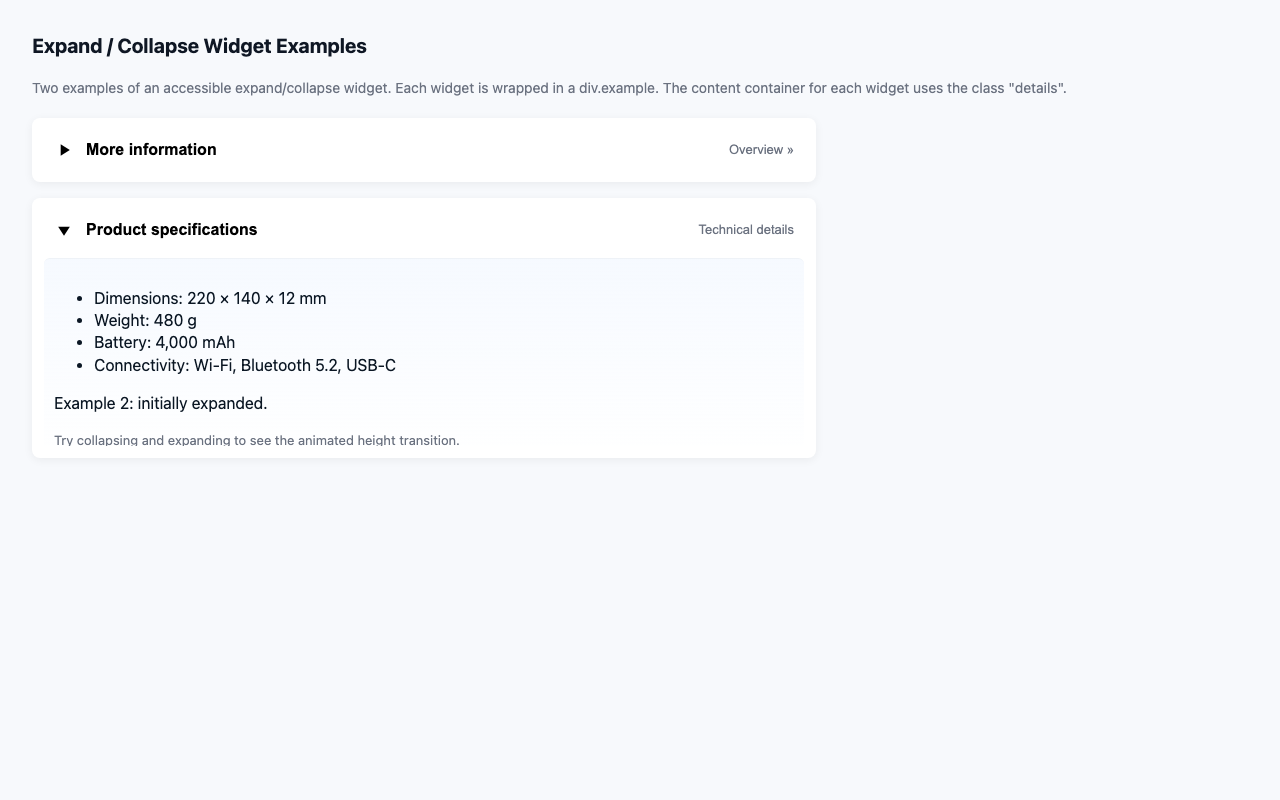Click the Dimensions list item
Screen dimensions: 1280x800
(x=210, y=298)
